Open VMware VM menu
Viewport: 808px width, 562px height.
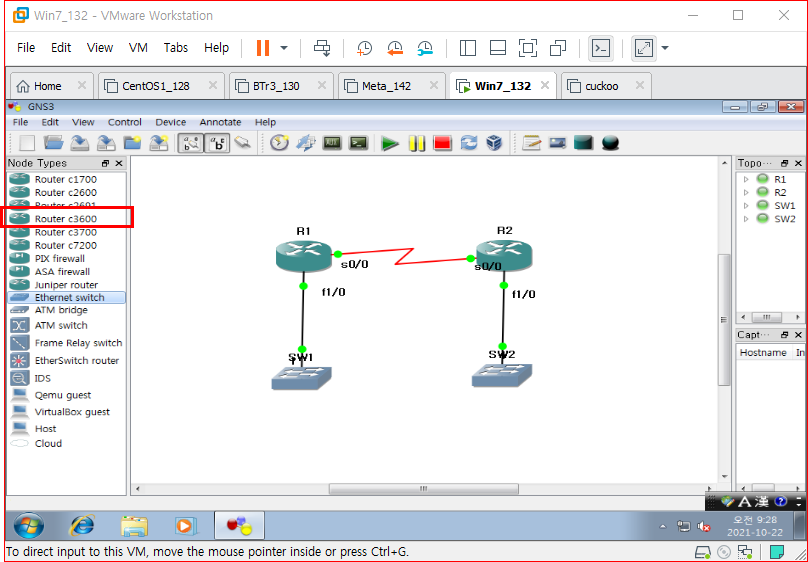point(138,48)
